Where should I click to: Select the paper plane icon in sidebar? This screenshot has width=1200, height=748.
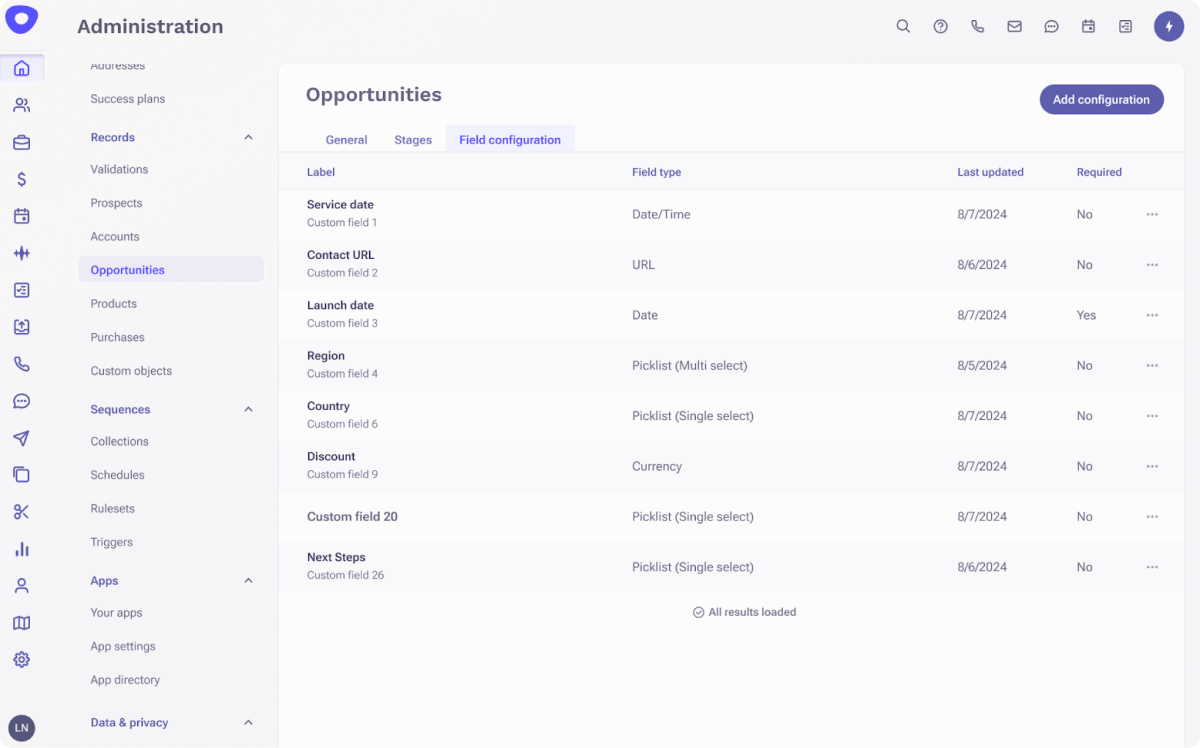21,437
